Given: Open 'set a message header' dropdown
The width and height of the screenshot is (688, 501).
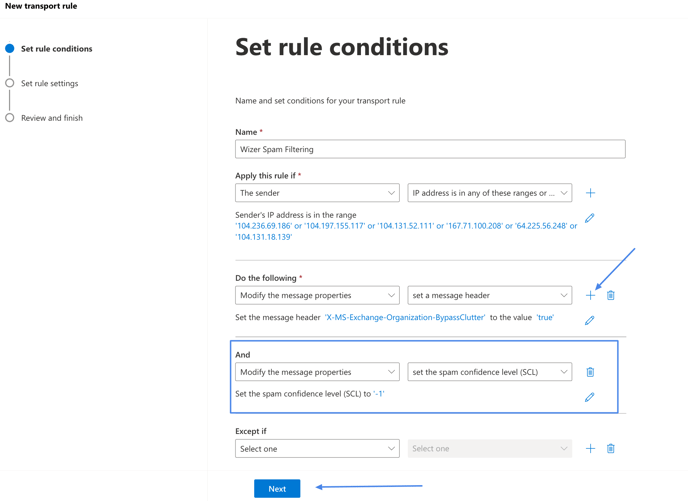Looking at the screenshot, I should click(x=490, y=295).
